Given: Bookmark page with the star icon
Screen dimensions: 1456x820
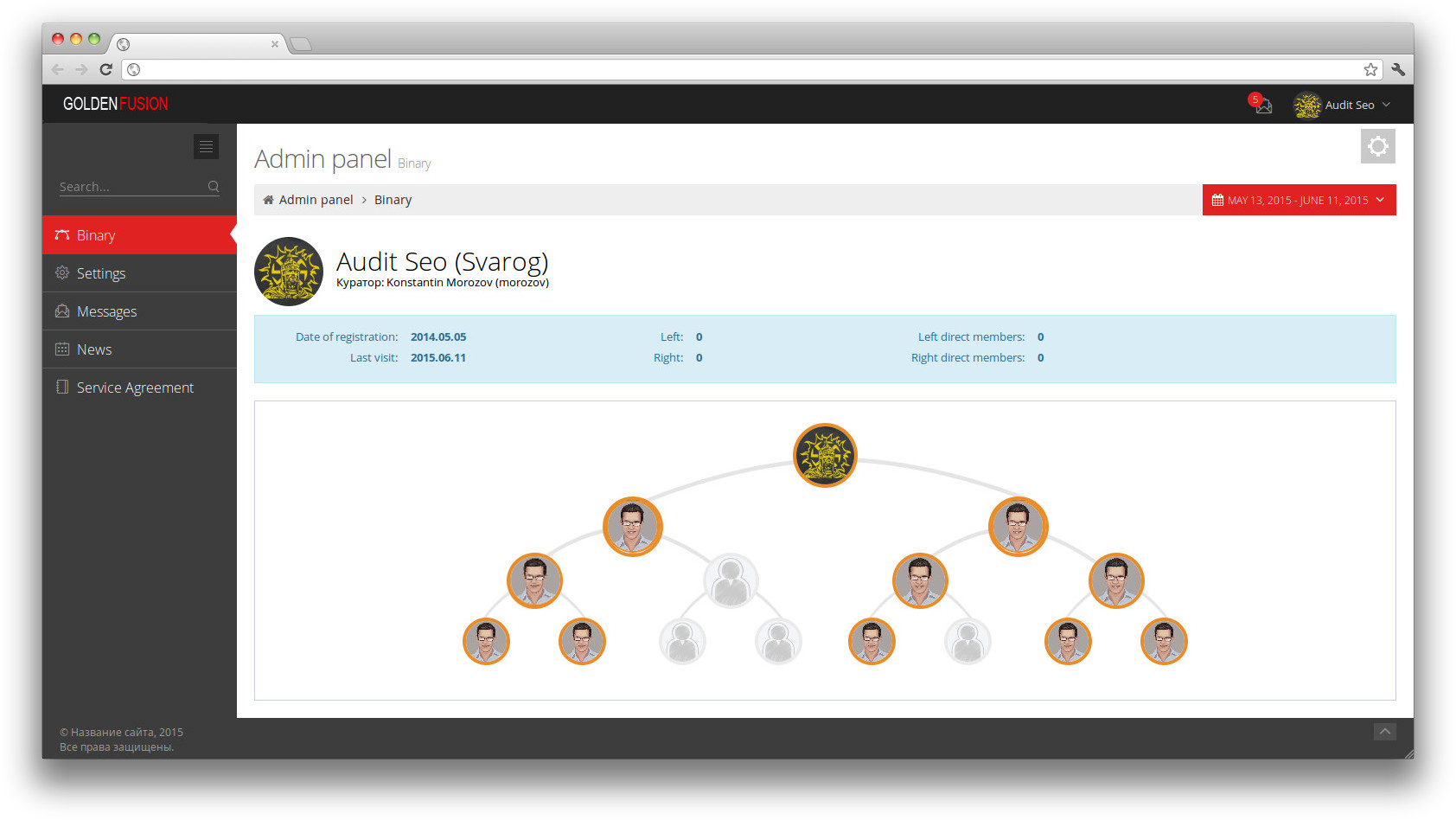Looking at the screenshot, I should [x=1370, y=69].
